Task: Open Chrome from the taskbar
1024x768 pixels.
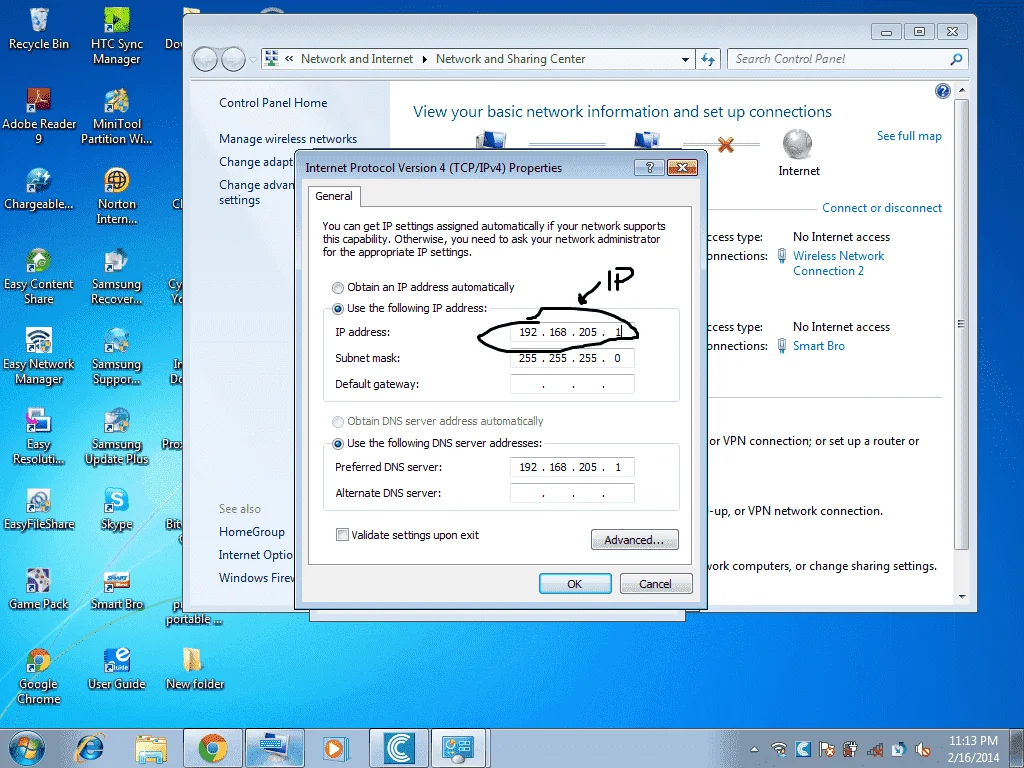Action: [x=212, y=748]
